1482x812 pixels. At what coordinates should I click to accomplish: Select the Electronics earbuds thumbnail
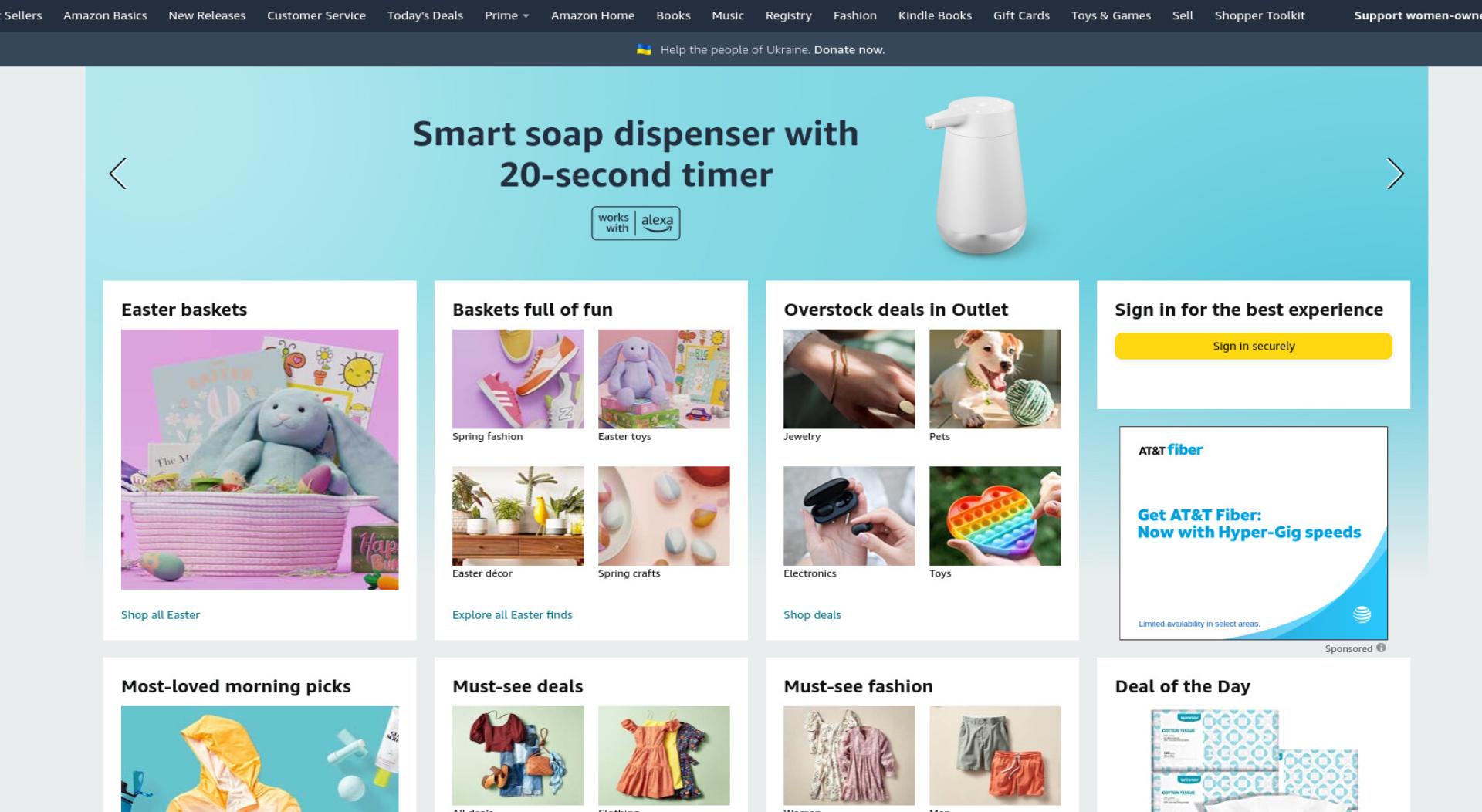coord(849,516)
